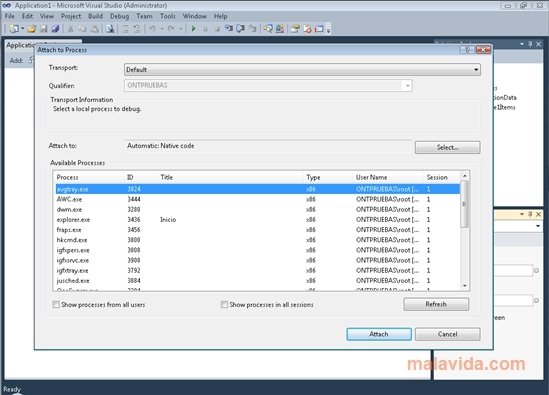
Task: Open the Qualifier combo box arrow
Action: [x=407, y=86]
